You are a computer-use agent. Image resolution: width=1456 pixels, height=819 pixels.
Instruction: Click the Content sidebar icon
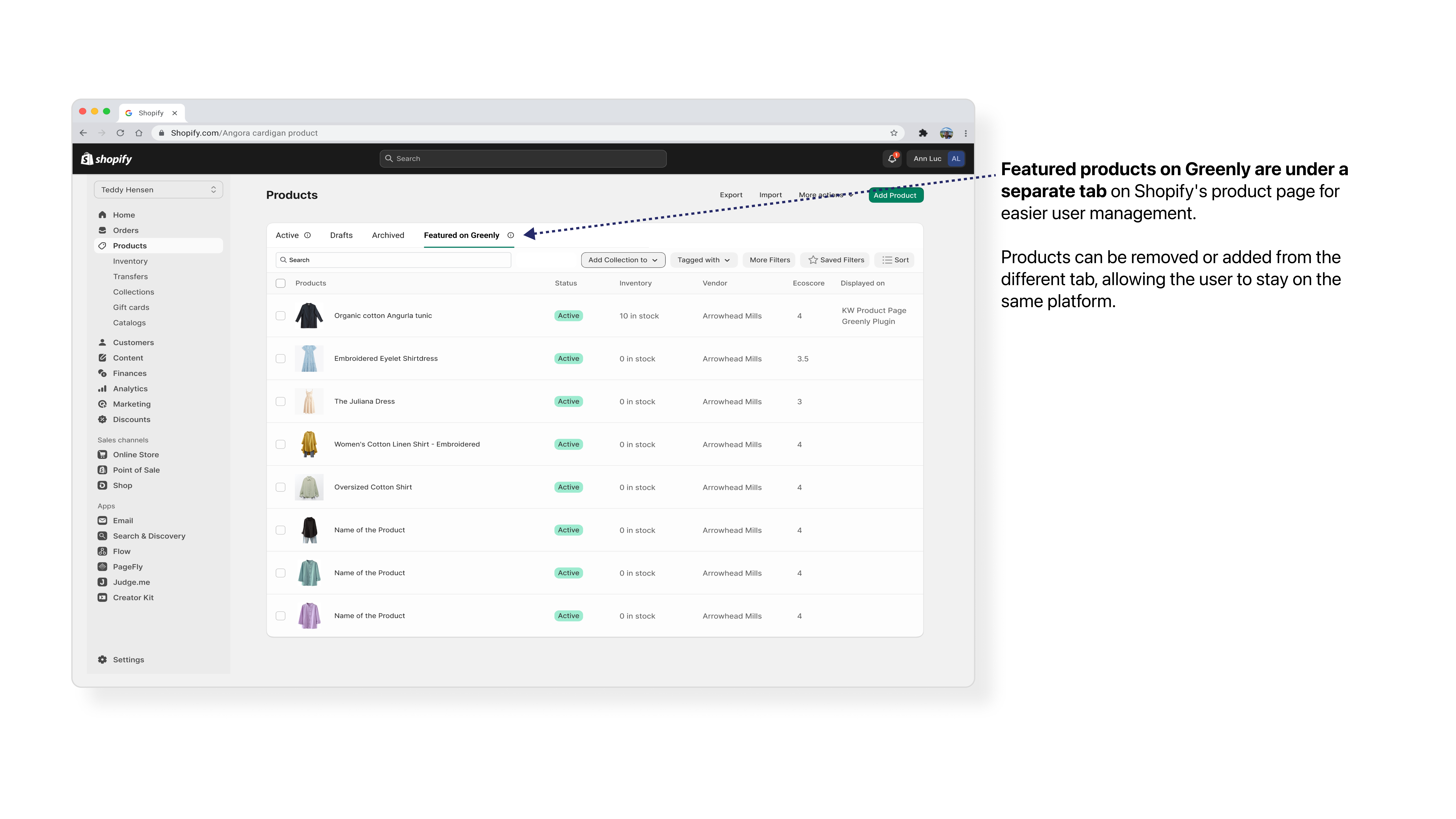[102, 358]
